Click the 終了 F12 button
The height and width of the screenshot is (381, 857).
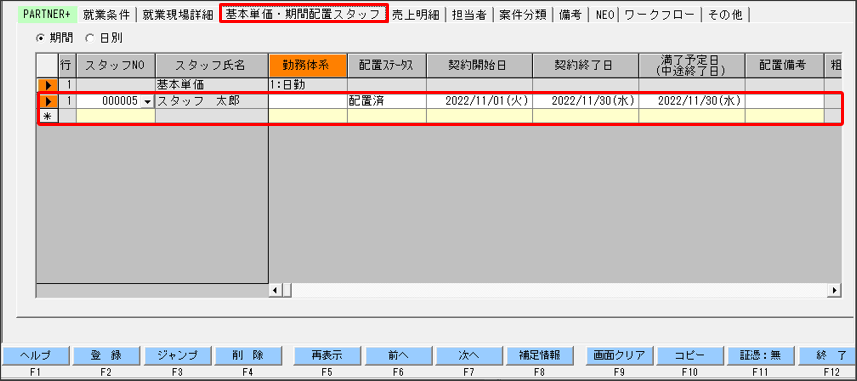(x=828, y=355)
